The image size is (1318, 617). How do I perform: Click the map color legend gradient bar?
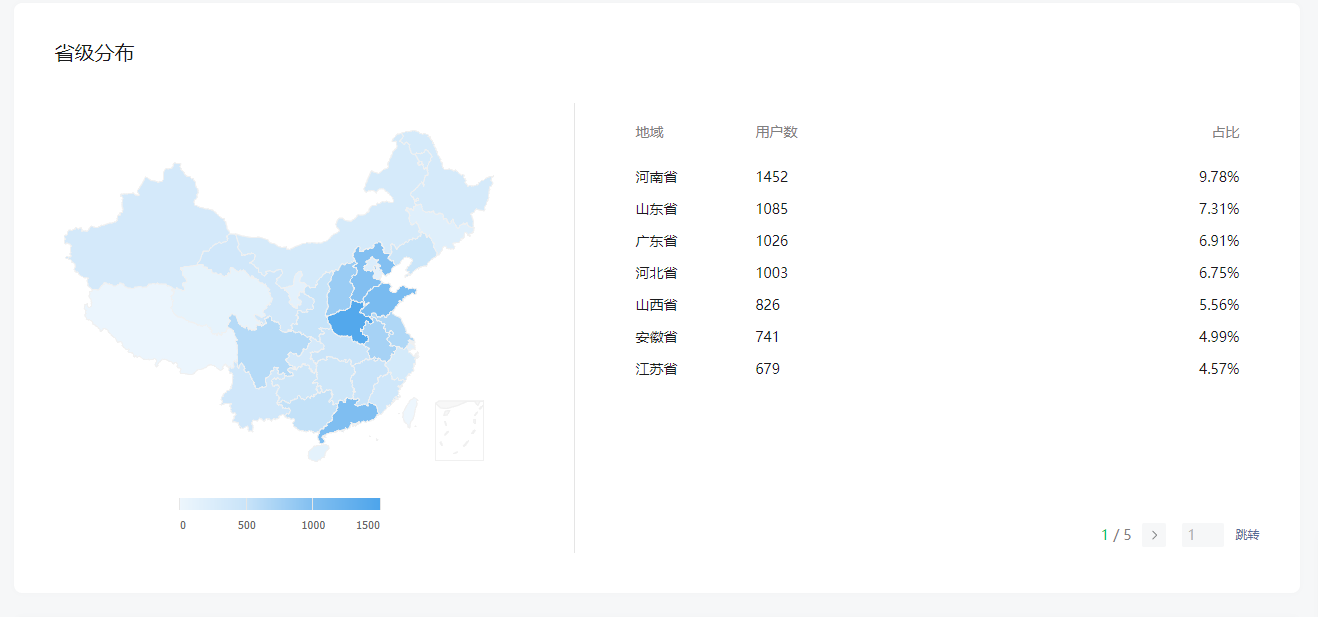pos(279,504)
